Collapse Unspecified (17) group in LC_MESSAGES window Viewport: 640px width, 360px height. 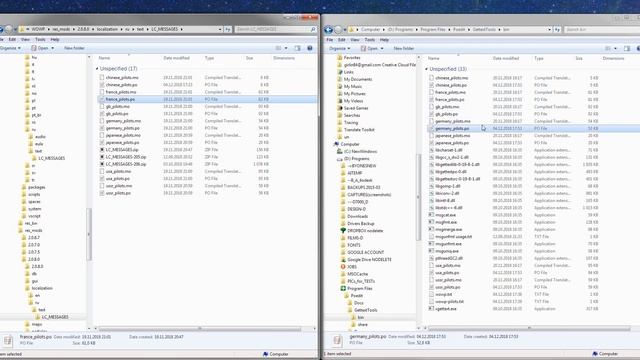(x=97, y=69)
